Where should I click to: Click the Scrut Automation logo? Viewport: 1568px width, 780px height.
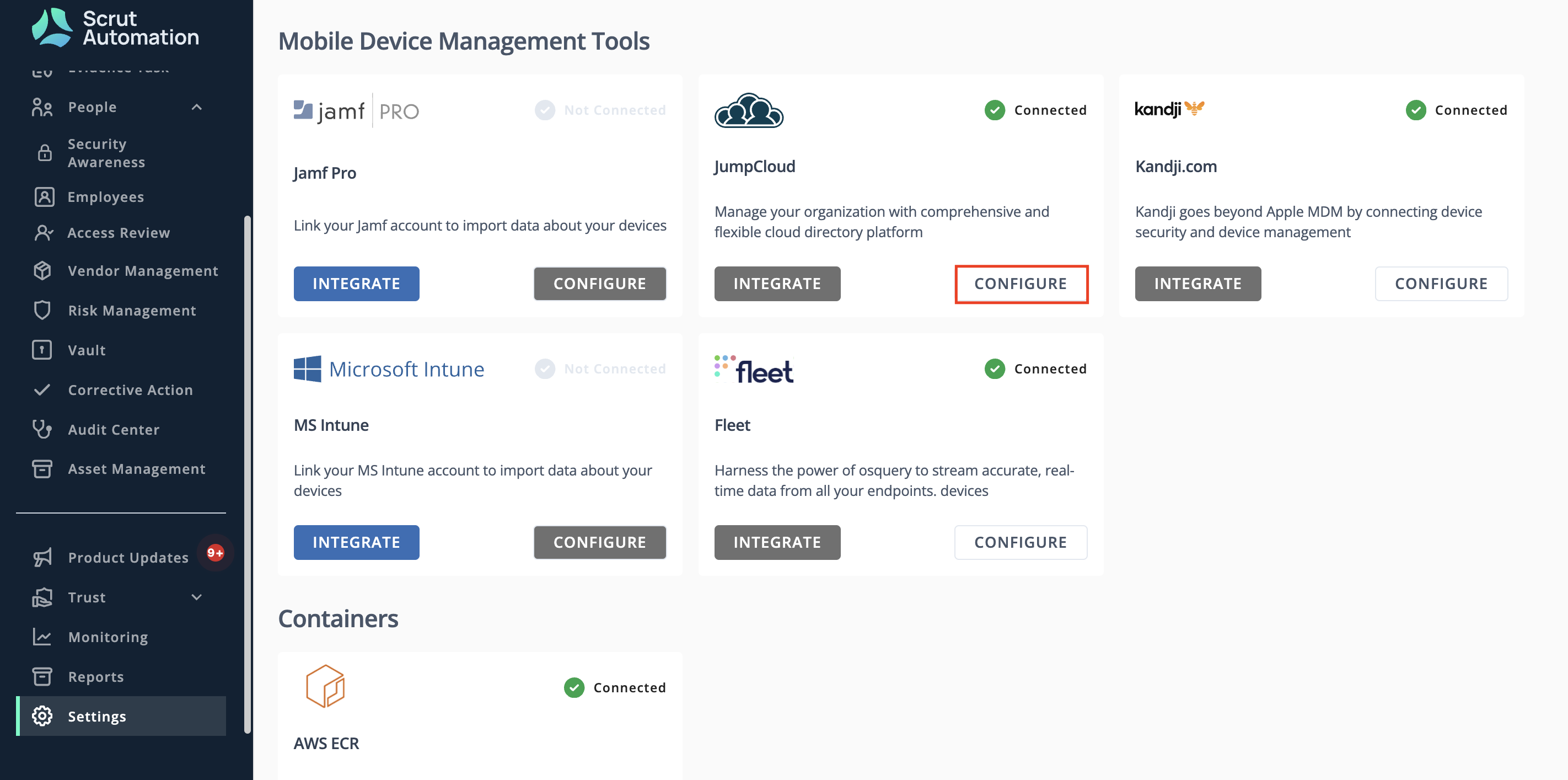pos(116,28)
